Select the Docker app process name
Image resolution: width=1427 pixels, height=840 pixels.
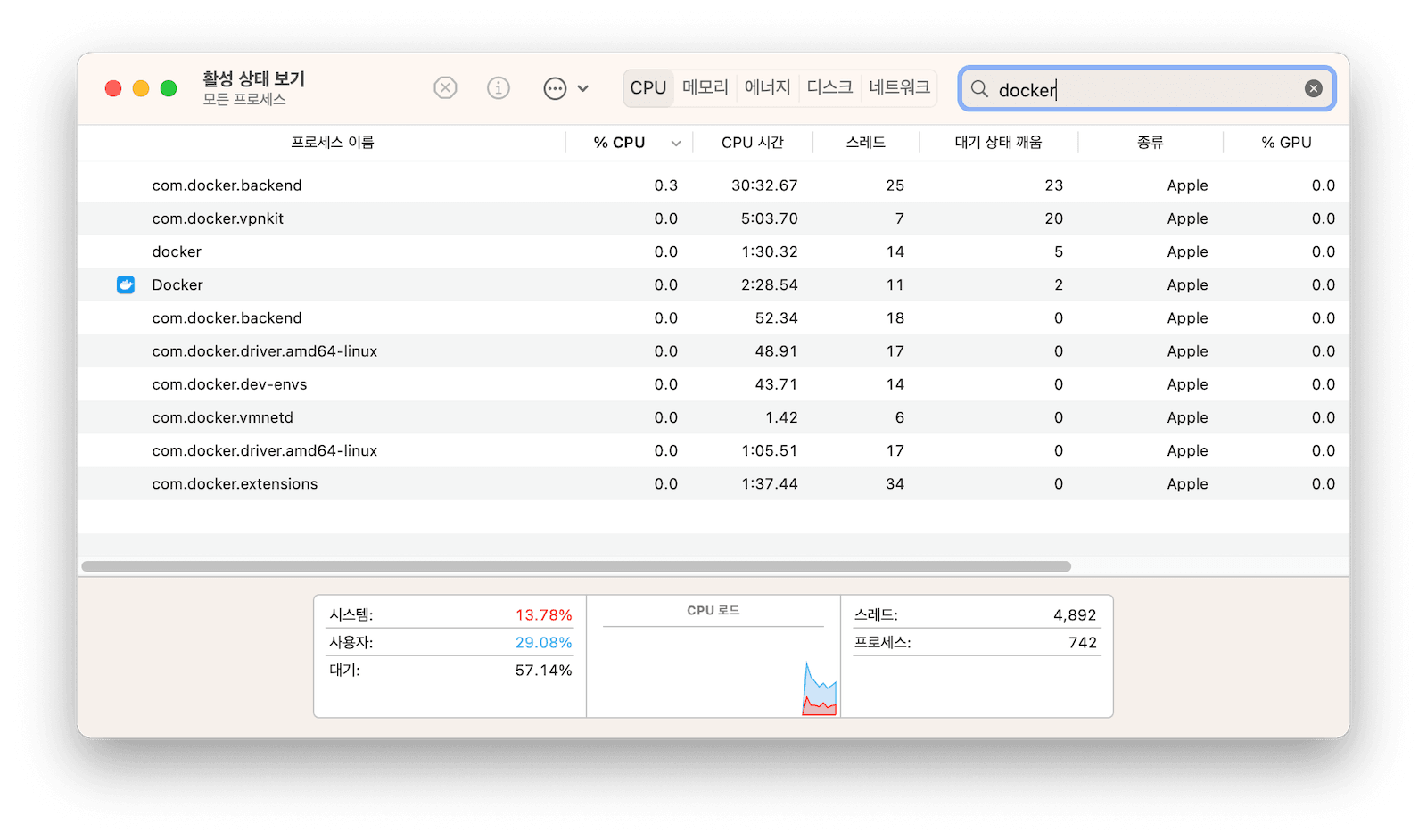(x=177, y=284)
